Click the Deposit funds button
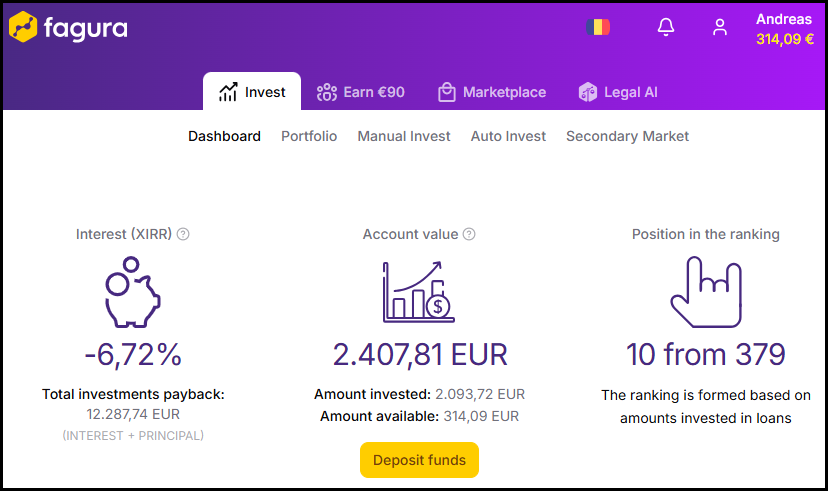The image size is (828, 491). [x=419, y=460]
